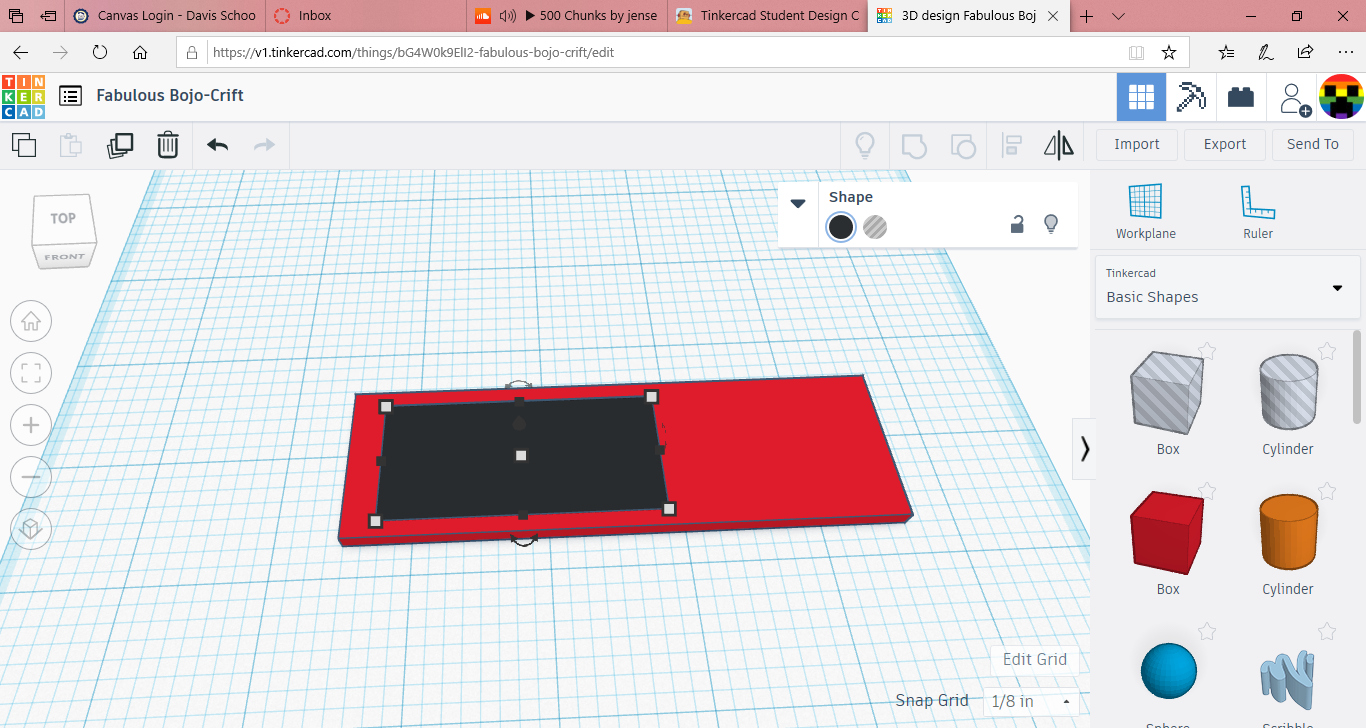Click the Group shapes icon
The width and height of the screenshot is (1366, 728).
[914, 146]
